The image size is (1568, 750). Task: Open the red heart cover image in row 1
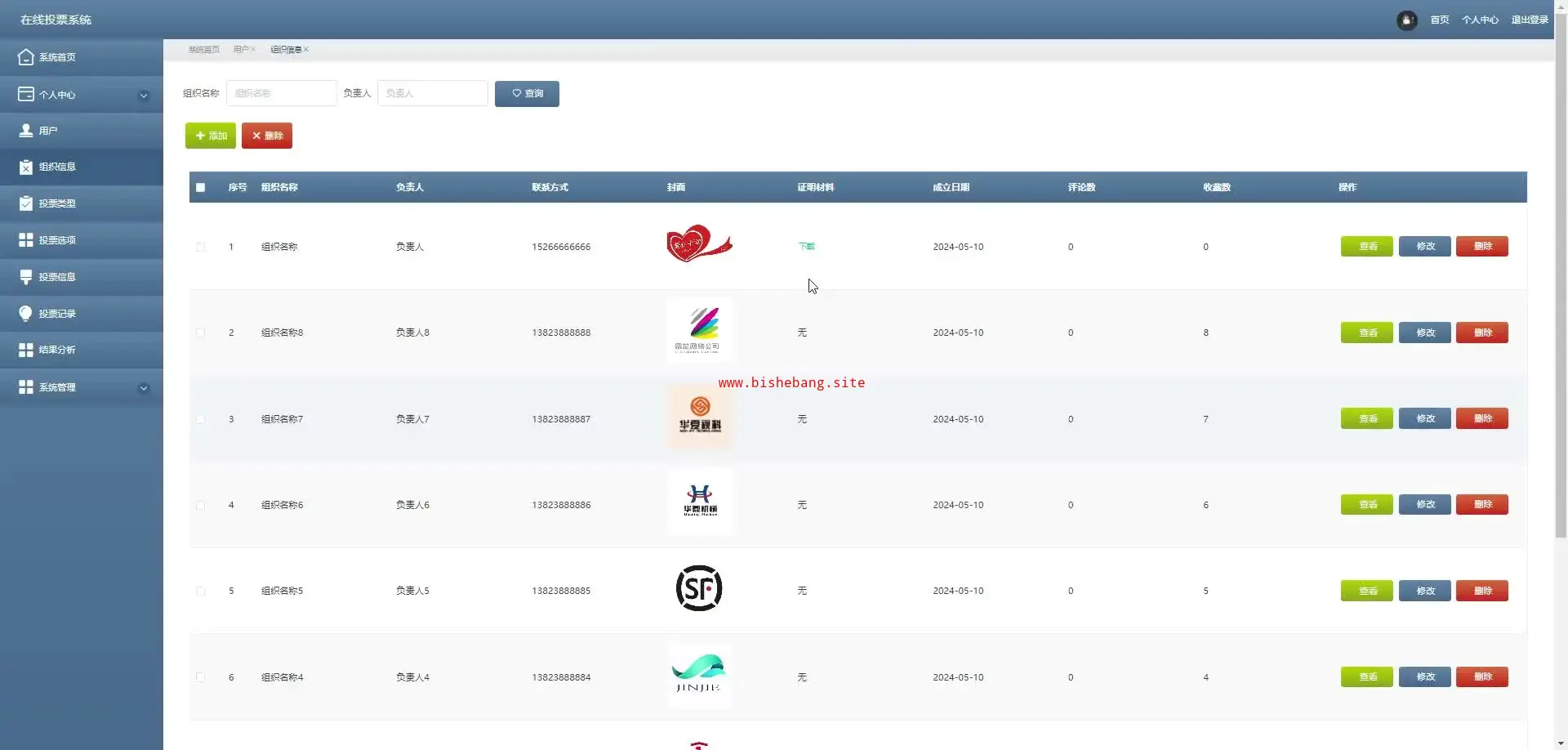(699, 243)
